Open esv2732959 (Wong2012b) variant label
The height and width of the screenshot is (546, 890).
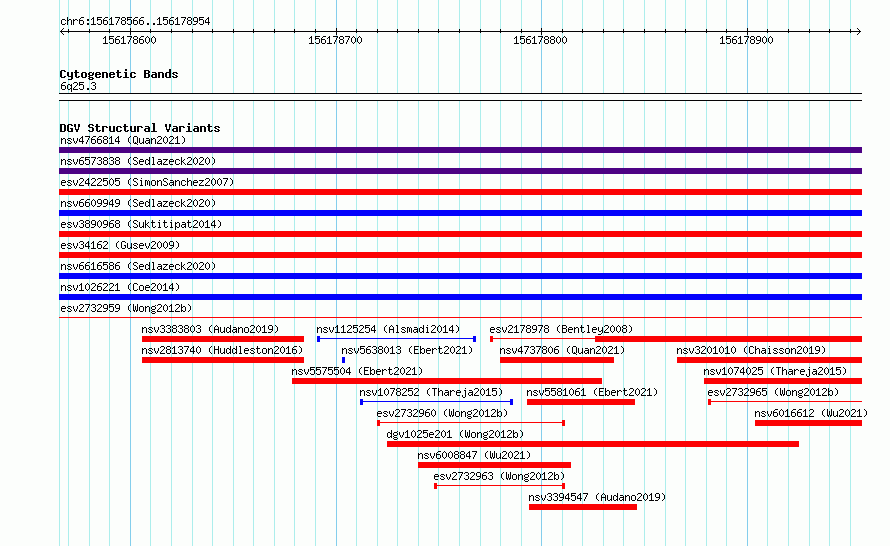click(x=126, y=308)
